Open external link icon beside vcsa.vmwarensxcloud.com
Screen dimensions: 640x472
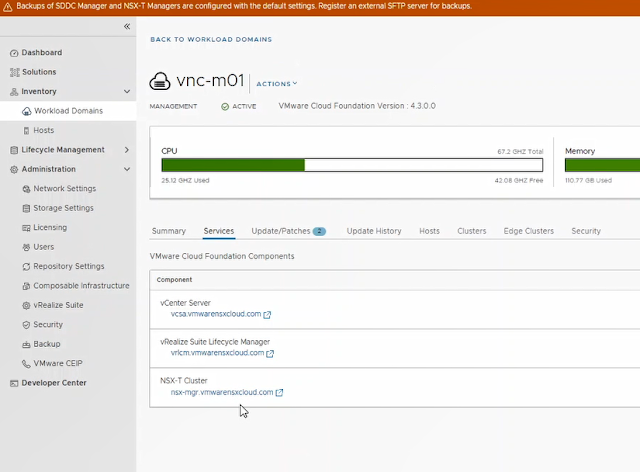[267, 315]
